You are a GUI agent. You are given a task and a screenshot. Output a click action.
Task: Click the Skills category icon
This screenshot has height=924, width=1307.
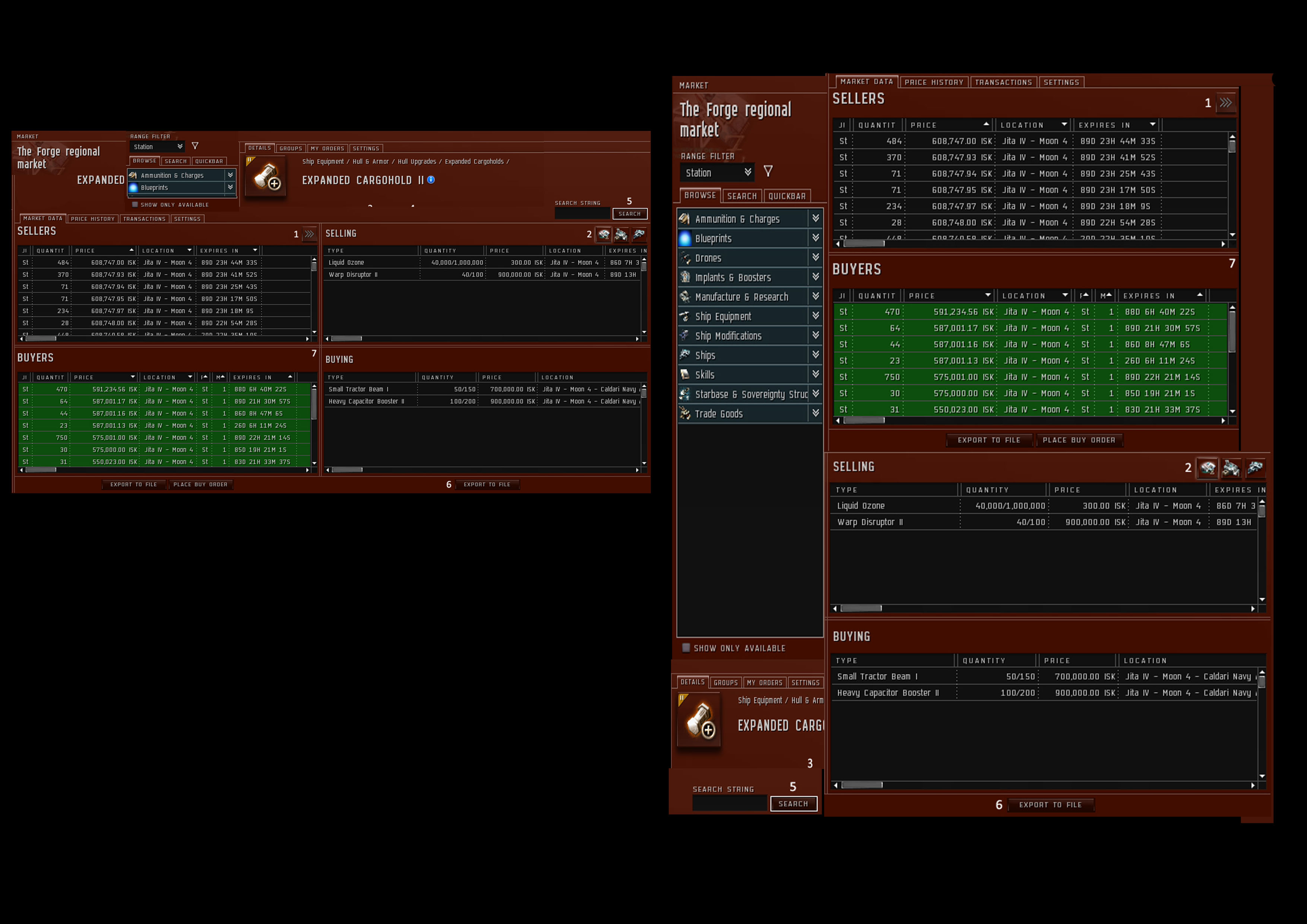(685, 374)
